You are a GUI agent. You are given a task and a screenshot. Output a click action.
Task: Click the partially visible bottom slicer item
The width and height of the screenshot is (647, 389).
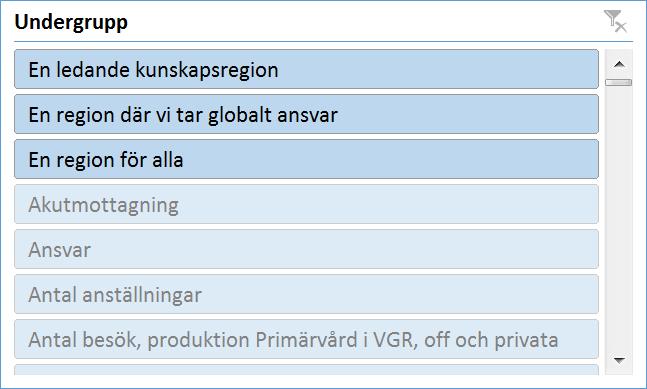[306, 370]
